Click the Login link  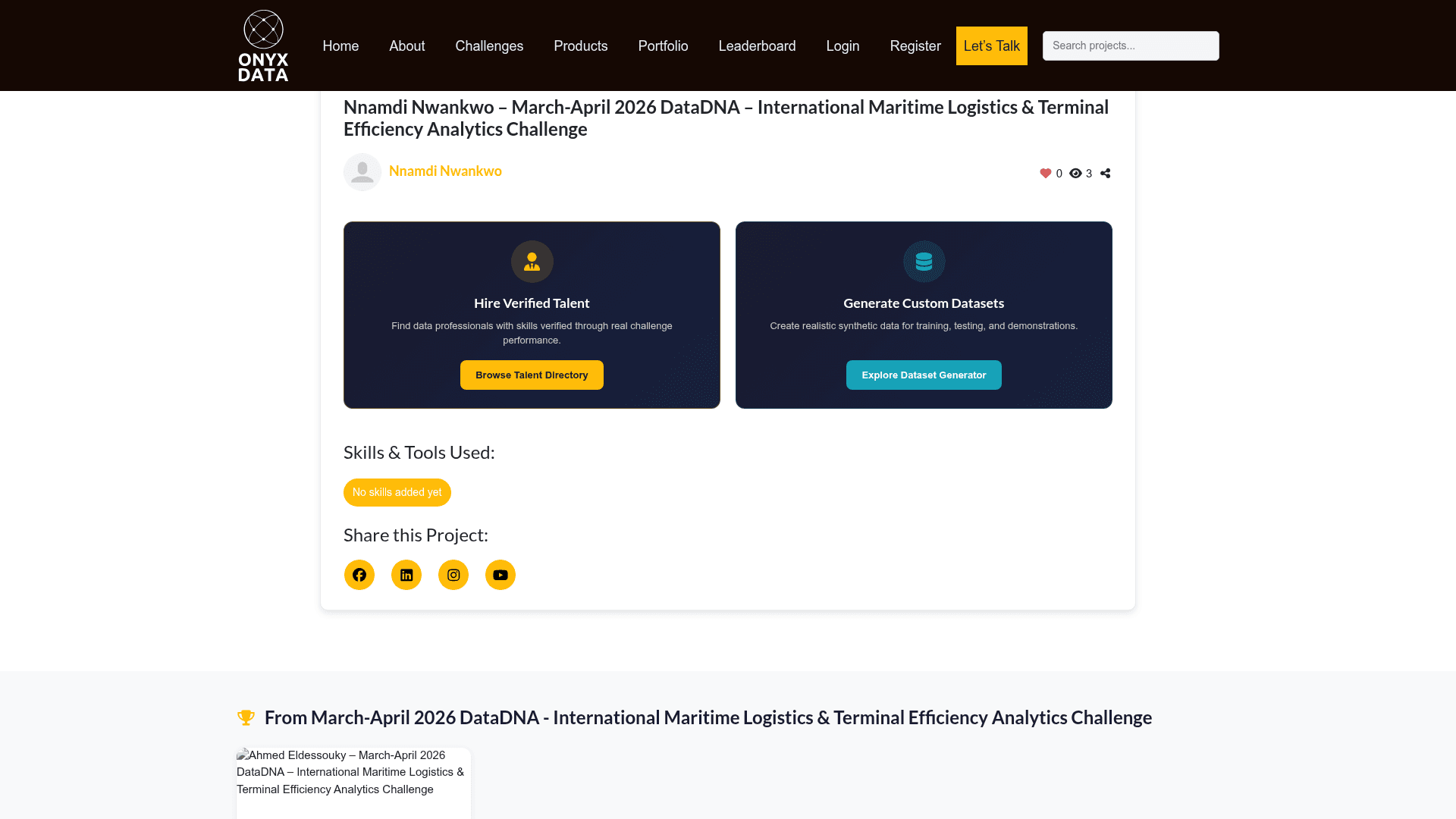(x=843, y=45)
